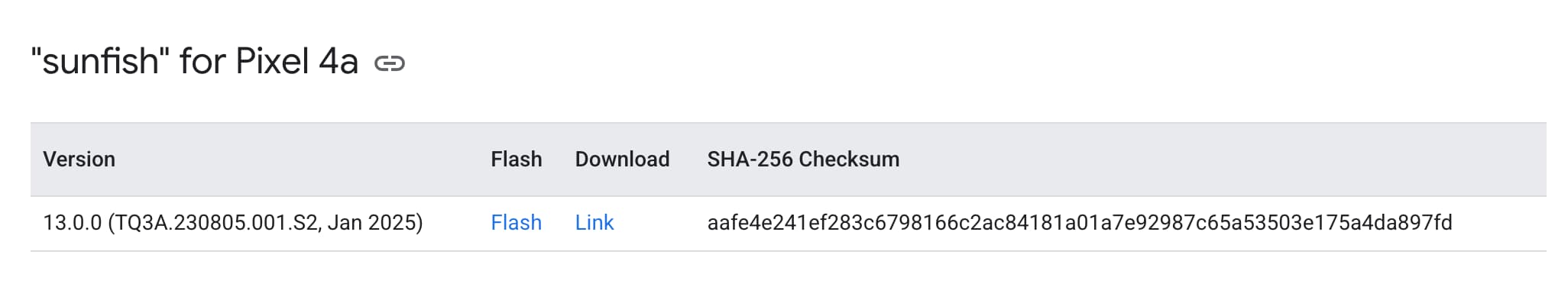Image resolution: width=1568 pixels, height=287 pixels.
Task: Copy the anchor link icon beside the sunfish heading
Action: pyautogui.click(x=390, y=63)
